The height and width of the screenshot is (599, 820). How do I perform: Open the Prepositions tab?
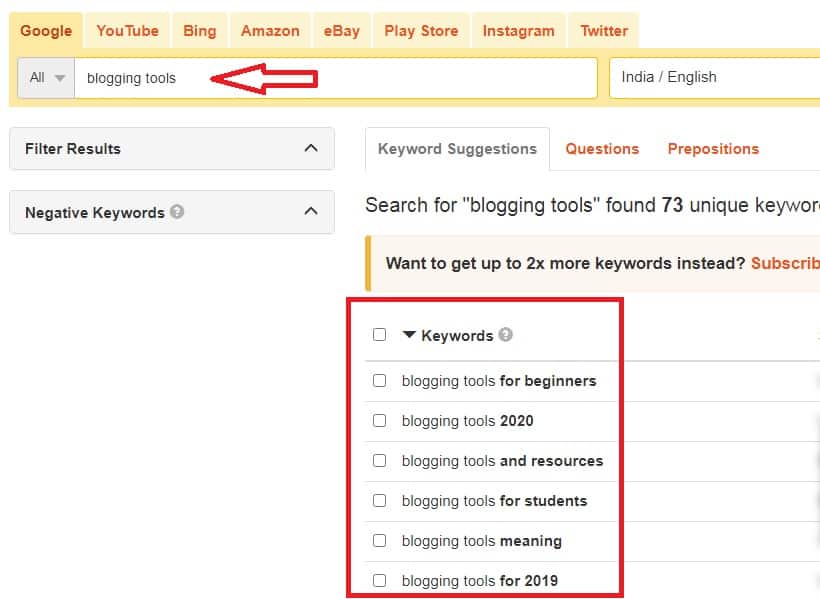pyautogui.click(x=713, y=149)
